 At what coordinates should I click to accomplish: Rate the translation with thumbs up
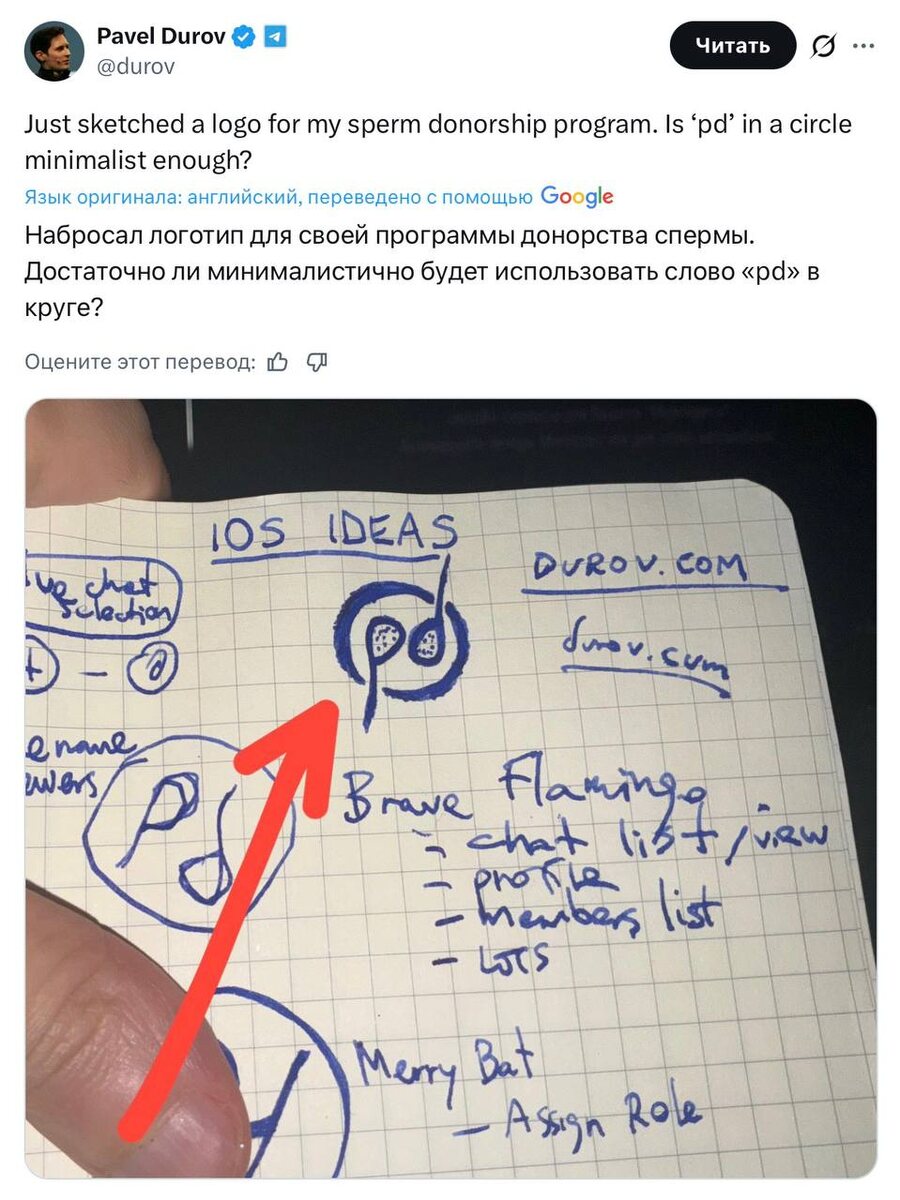pyautogui.click(x=278, y=362)
